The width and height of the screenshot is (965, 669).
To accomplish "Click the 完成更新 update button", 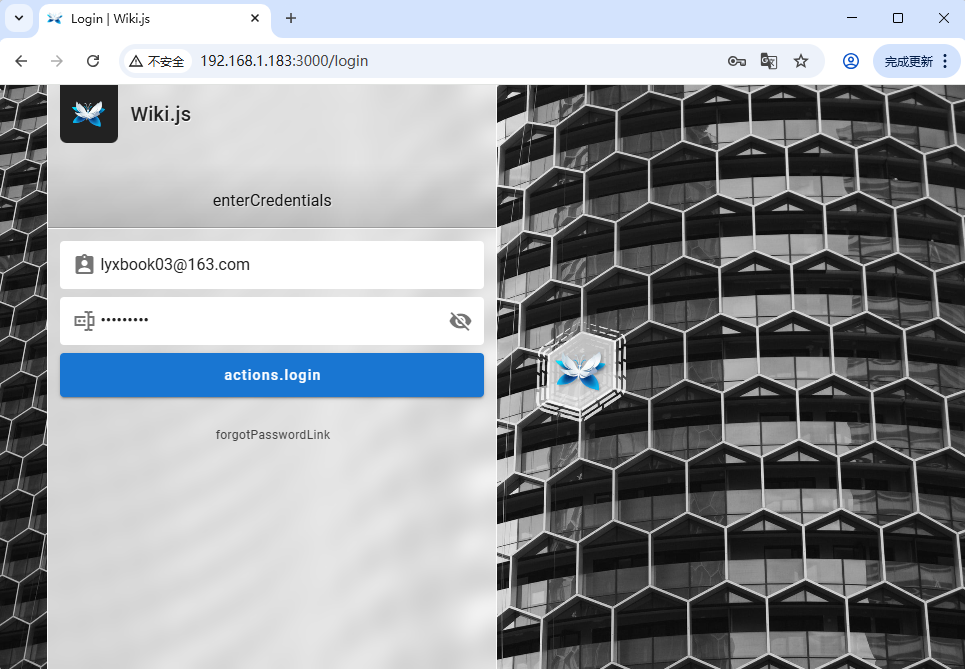I will click(908, 62).
